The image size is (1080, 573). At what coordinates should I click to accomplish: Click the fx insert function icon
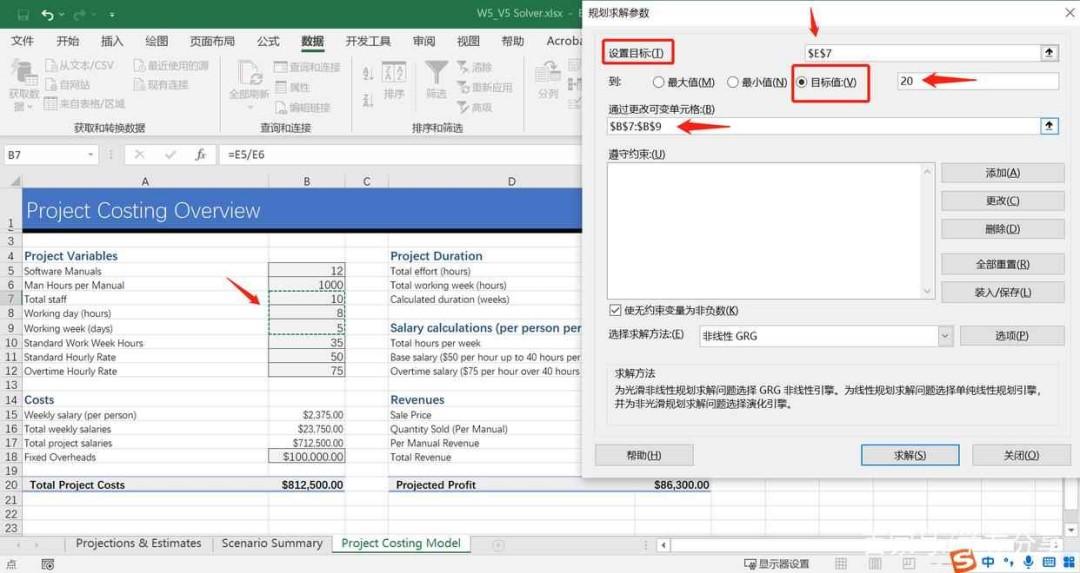pyautogui.click(x=200, y=155)
